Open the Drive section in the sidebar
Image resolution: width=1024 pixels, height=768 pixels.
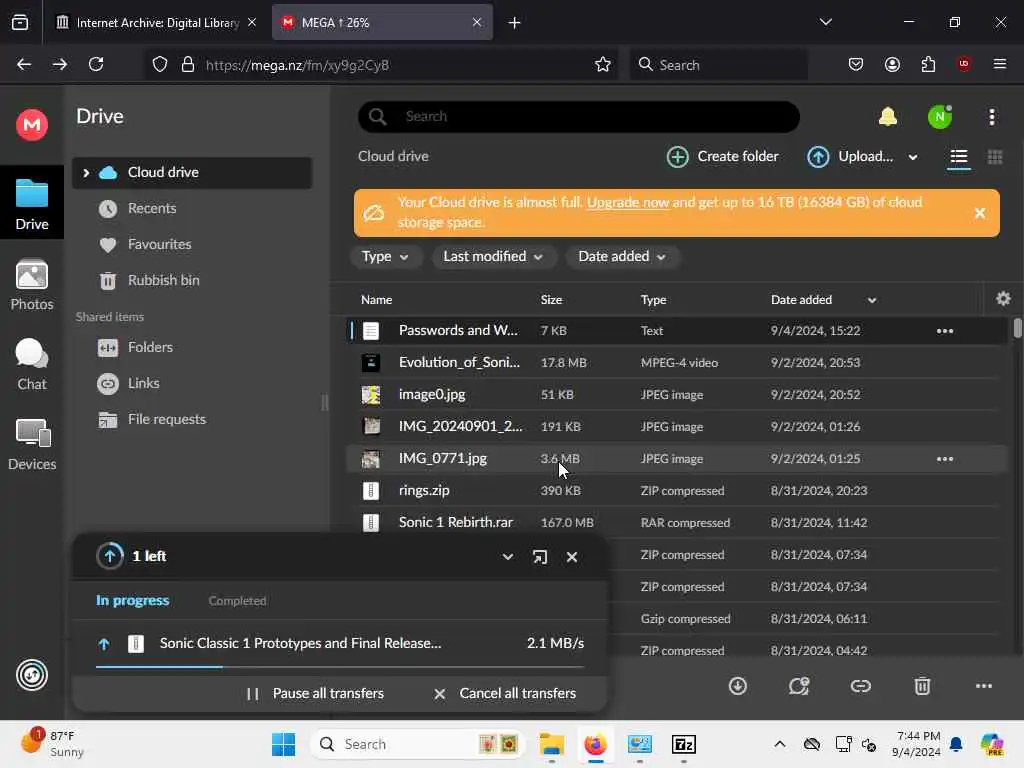pyautogui.click(x=31, y=204)
